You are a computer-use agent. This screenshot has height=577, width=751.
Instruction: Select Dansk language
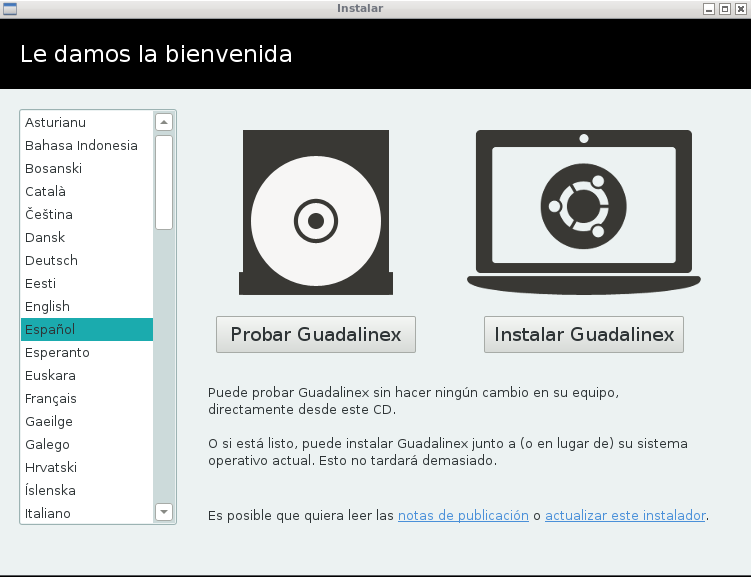pos(87,238)
